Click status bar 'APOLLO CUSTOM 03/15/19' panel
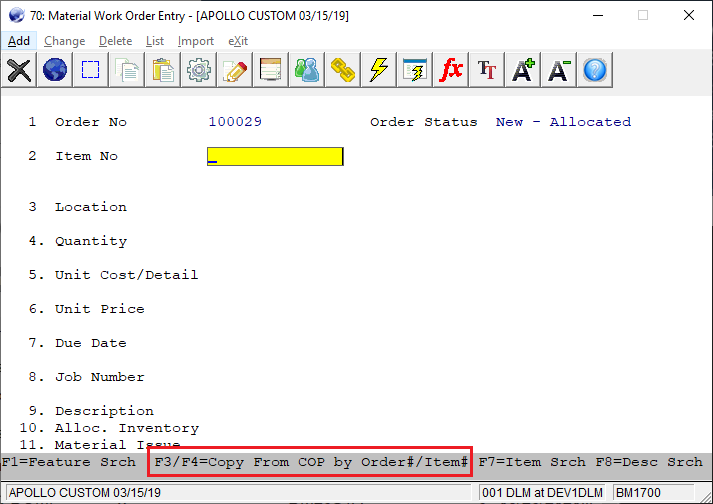The image size is (713, 504). click(239, 493)
